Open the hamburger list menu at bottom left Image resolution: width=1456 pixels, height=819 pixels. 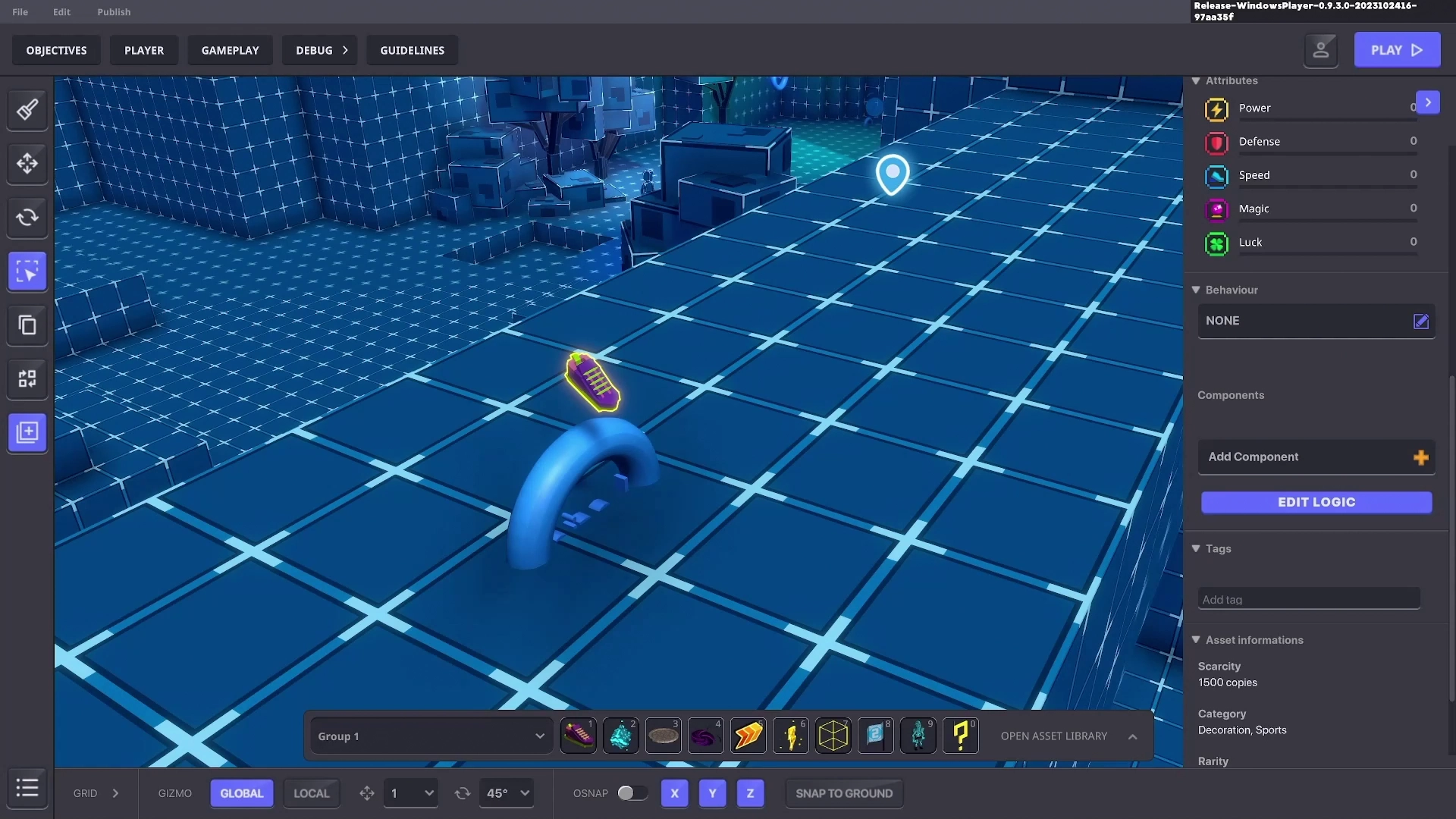point(27,788)
